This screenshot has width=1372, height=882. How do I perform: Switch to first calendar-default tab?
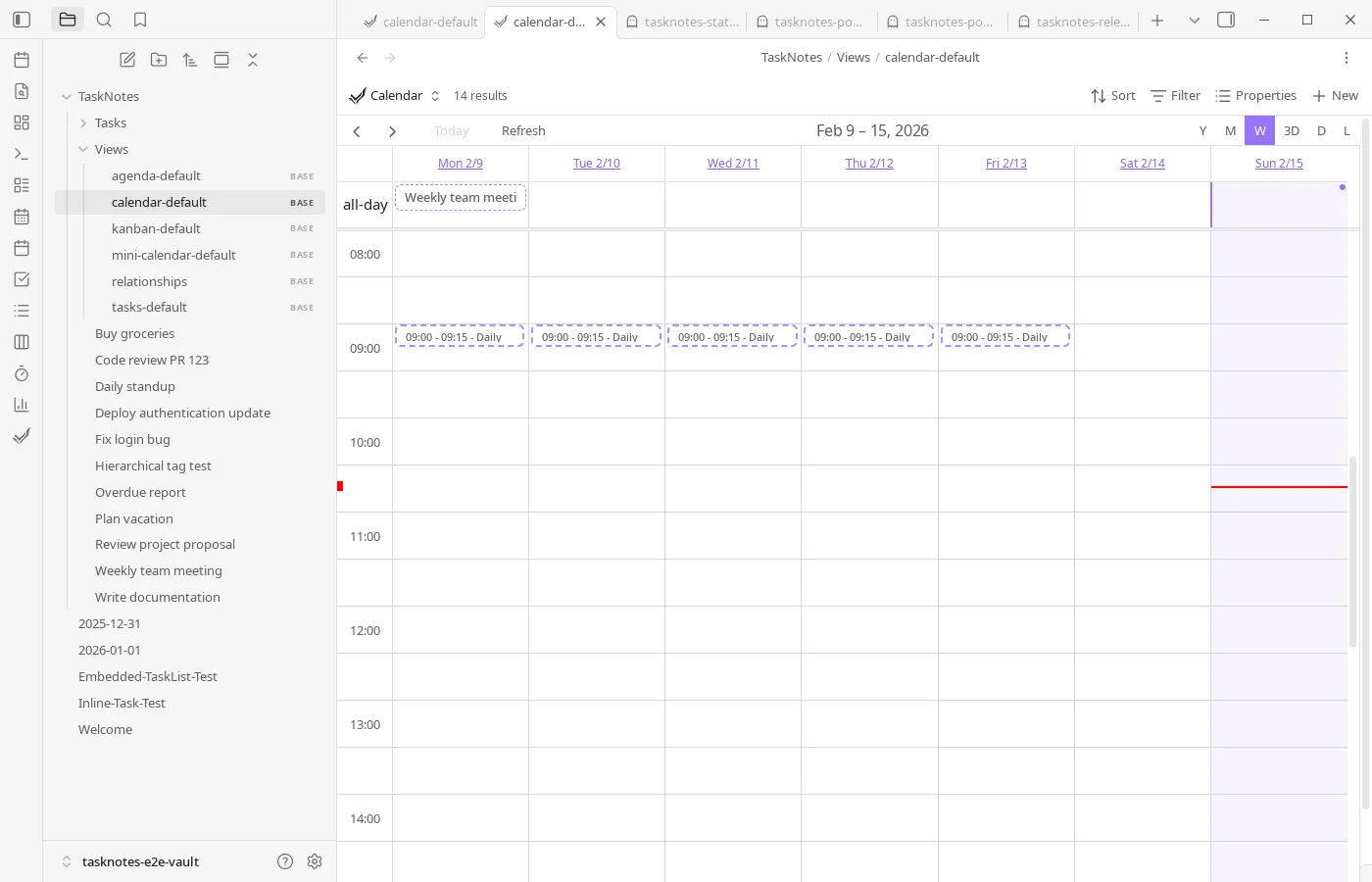pos(419,22)
